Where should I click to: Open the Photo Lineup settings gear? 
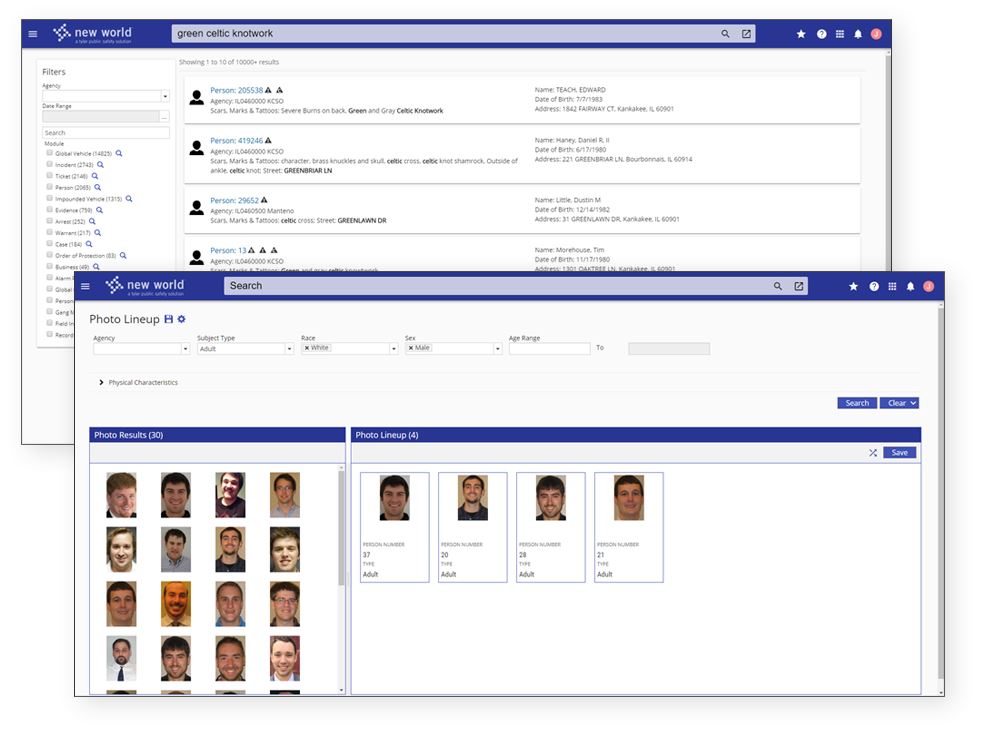pos(181,319)
